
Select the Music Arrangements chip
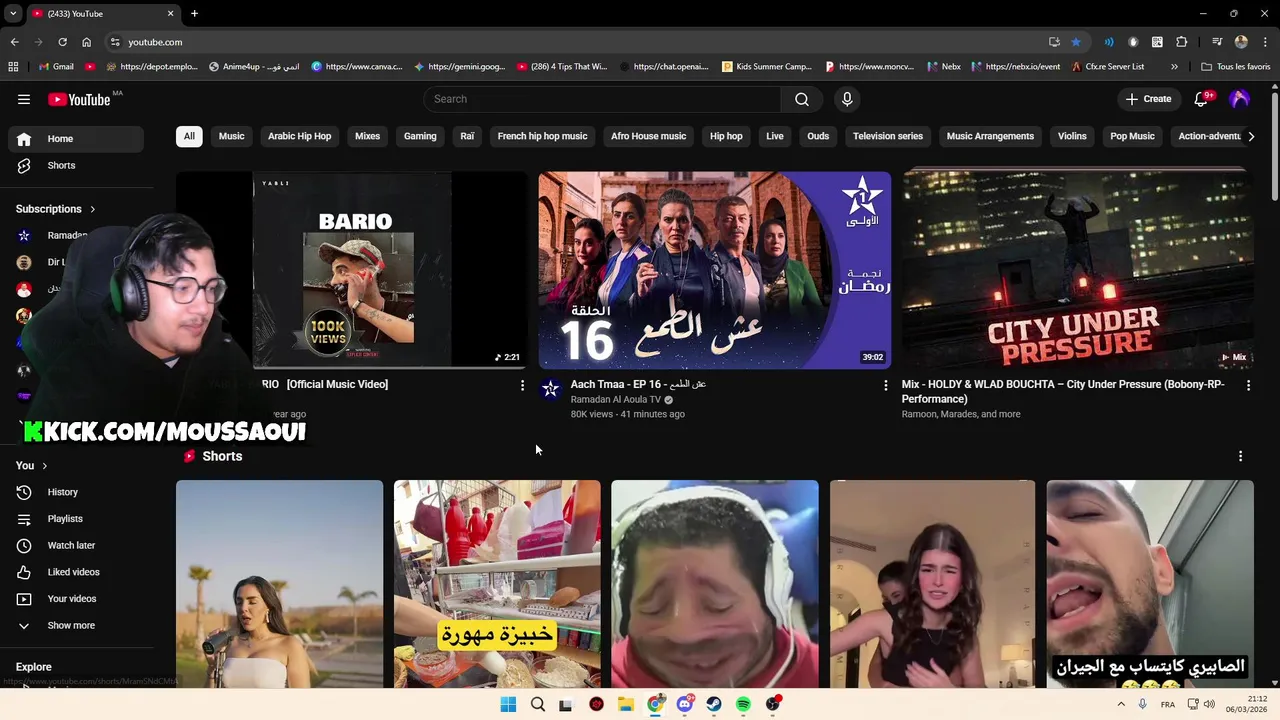pyautogui.click(x=990, y=136)
